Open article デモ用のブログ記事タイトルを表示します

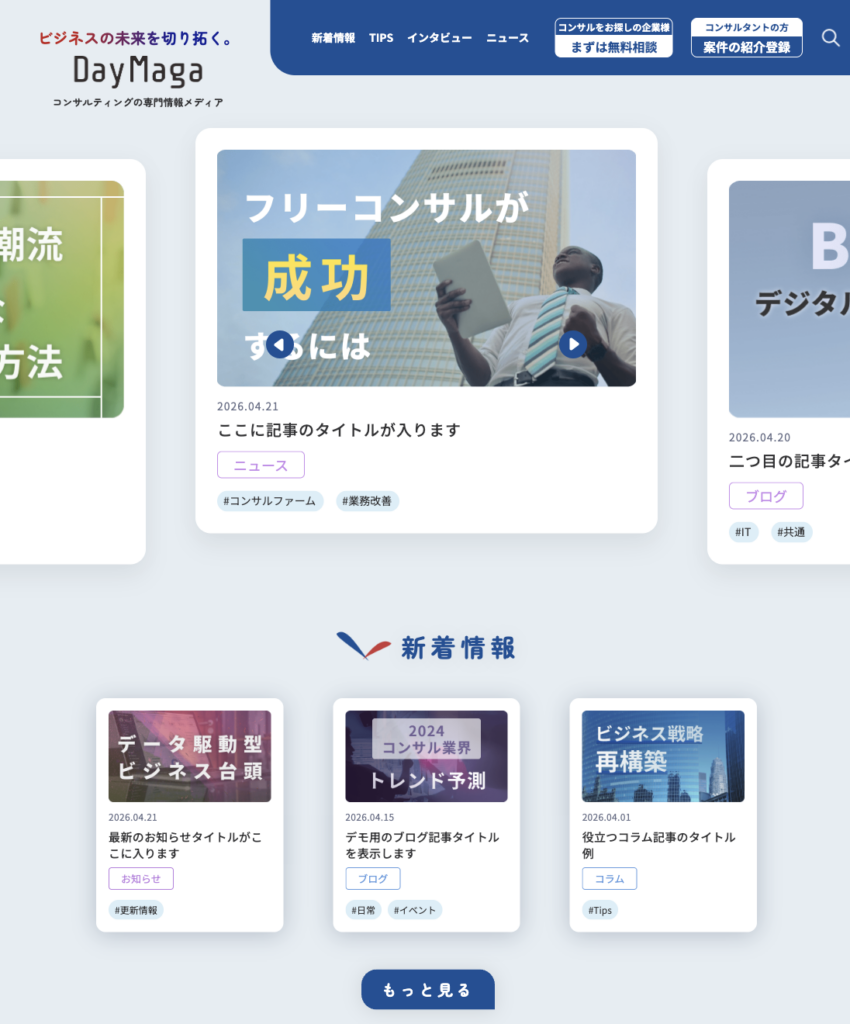422,845
